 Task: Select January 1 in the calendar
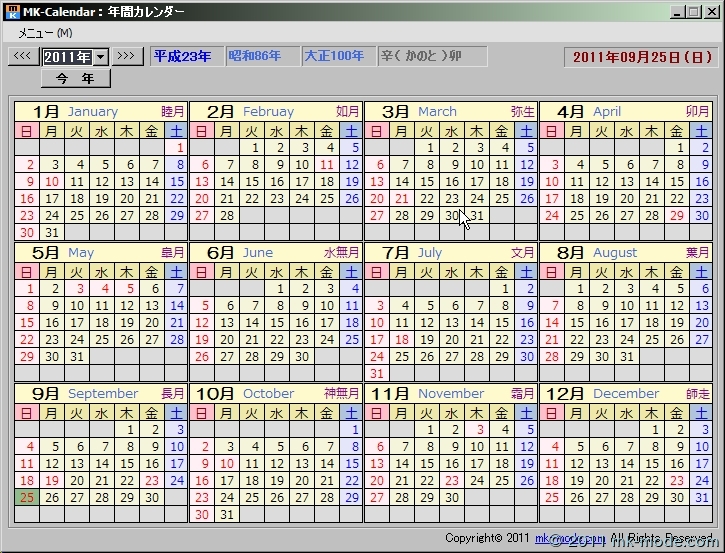click(x=176, y=147)
